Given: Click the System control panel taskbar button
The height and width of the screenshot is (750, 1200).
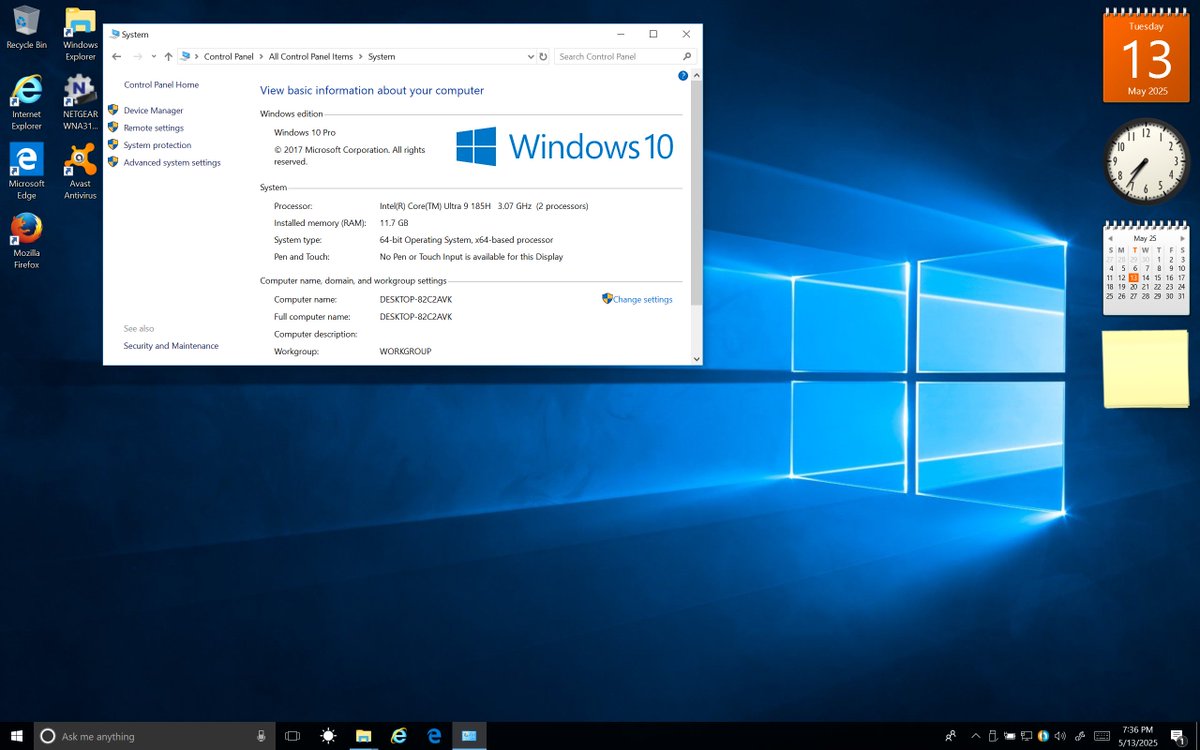Looking at the screenshot, I should pyautogui.click(x=469, y=736).
